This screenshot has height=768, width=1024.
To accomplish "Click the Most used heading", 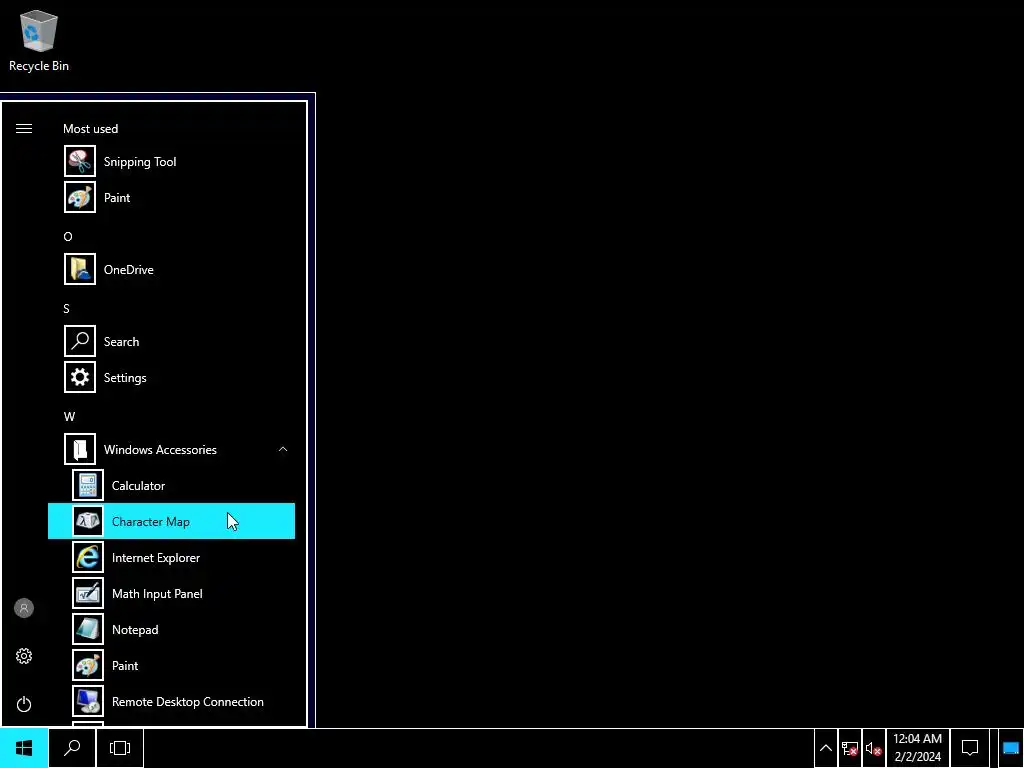I will pyautogui.click(x=91, y=129).
